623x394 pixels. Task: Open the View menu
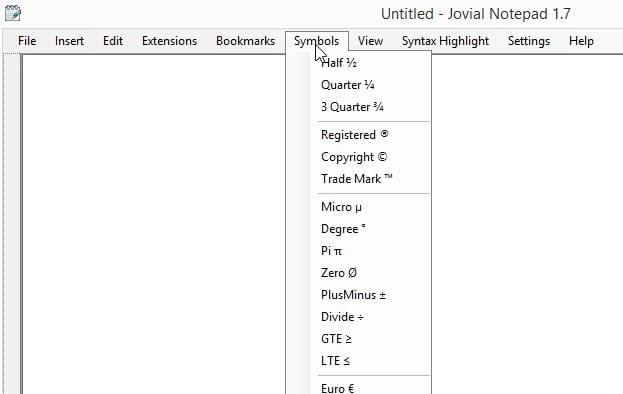click(370, 41)
